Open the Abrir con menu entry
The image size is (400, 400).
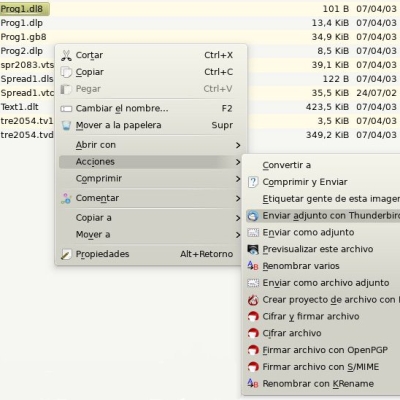pos(151,145)
